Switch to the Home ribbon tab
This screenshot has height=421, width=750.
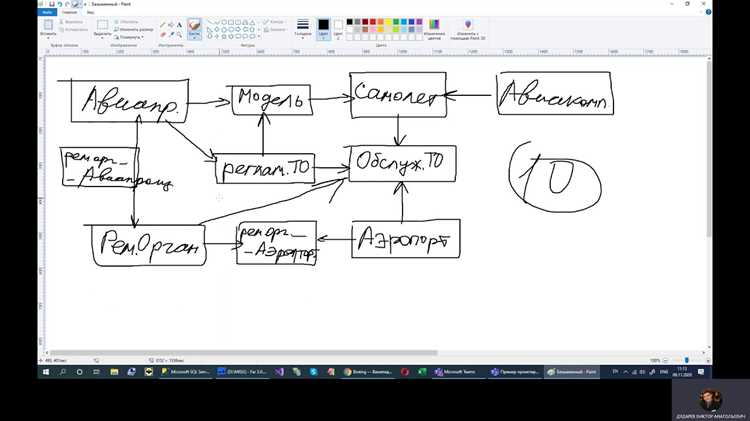pos(69,12)
